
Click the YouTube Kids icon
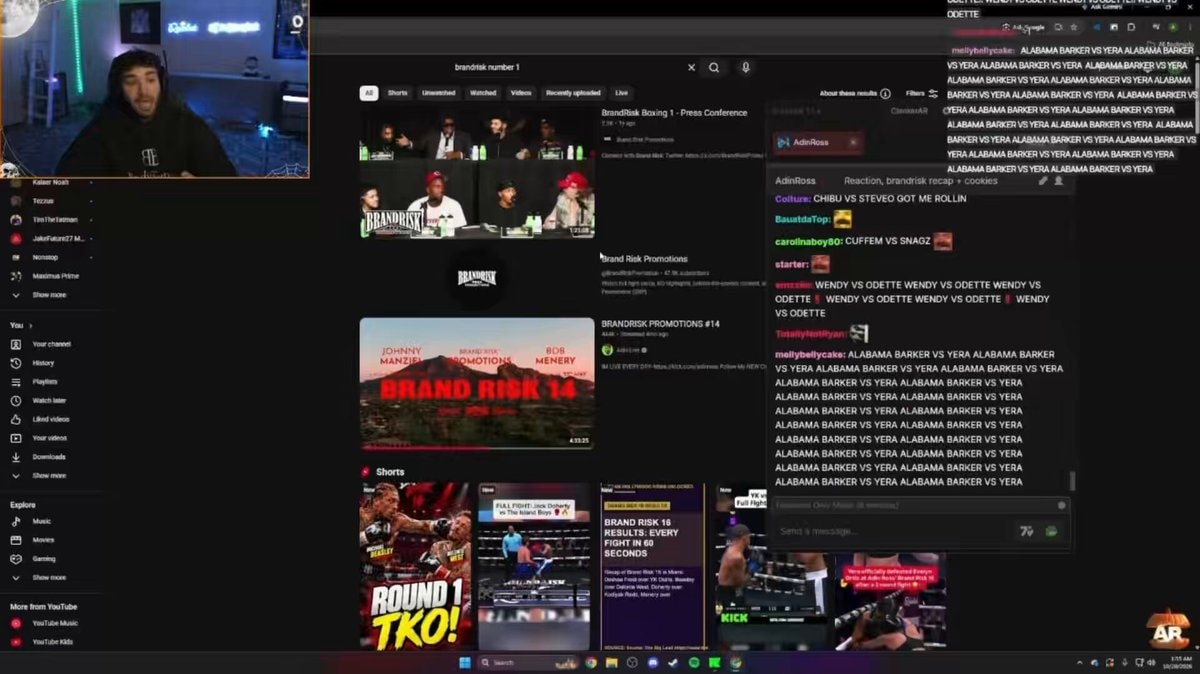pos(16,642)
